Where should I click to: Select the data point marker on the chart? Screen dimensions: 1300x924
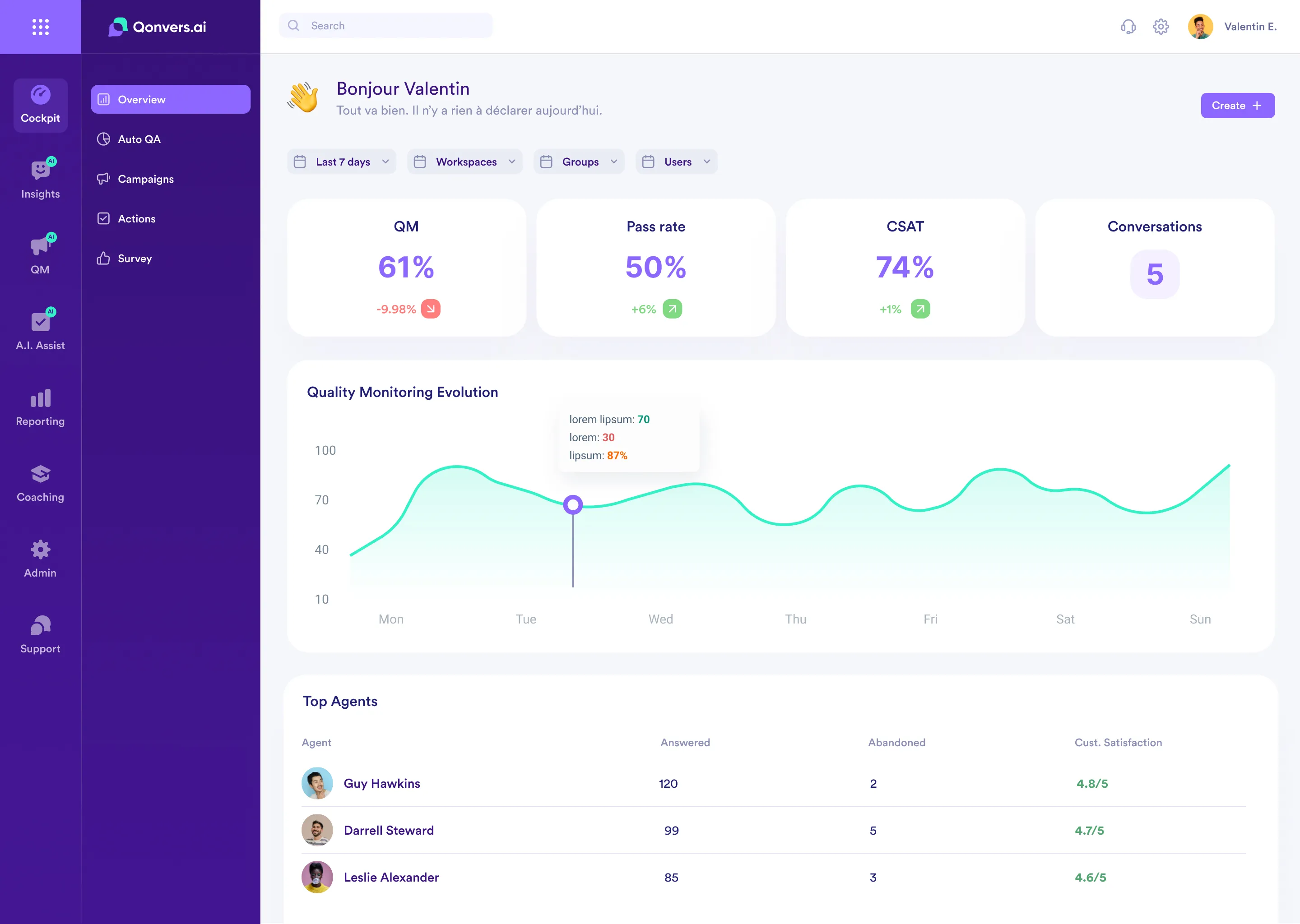[x=573, y=504]
